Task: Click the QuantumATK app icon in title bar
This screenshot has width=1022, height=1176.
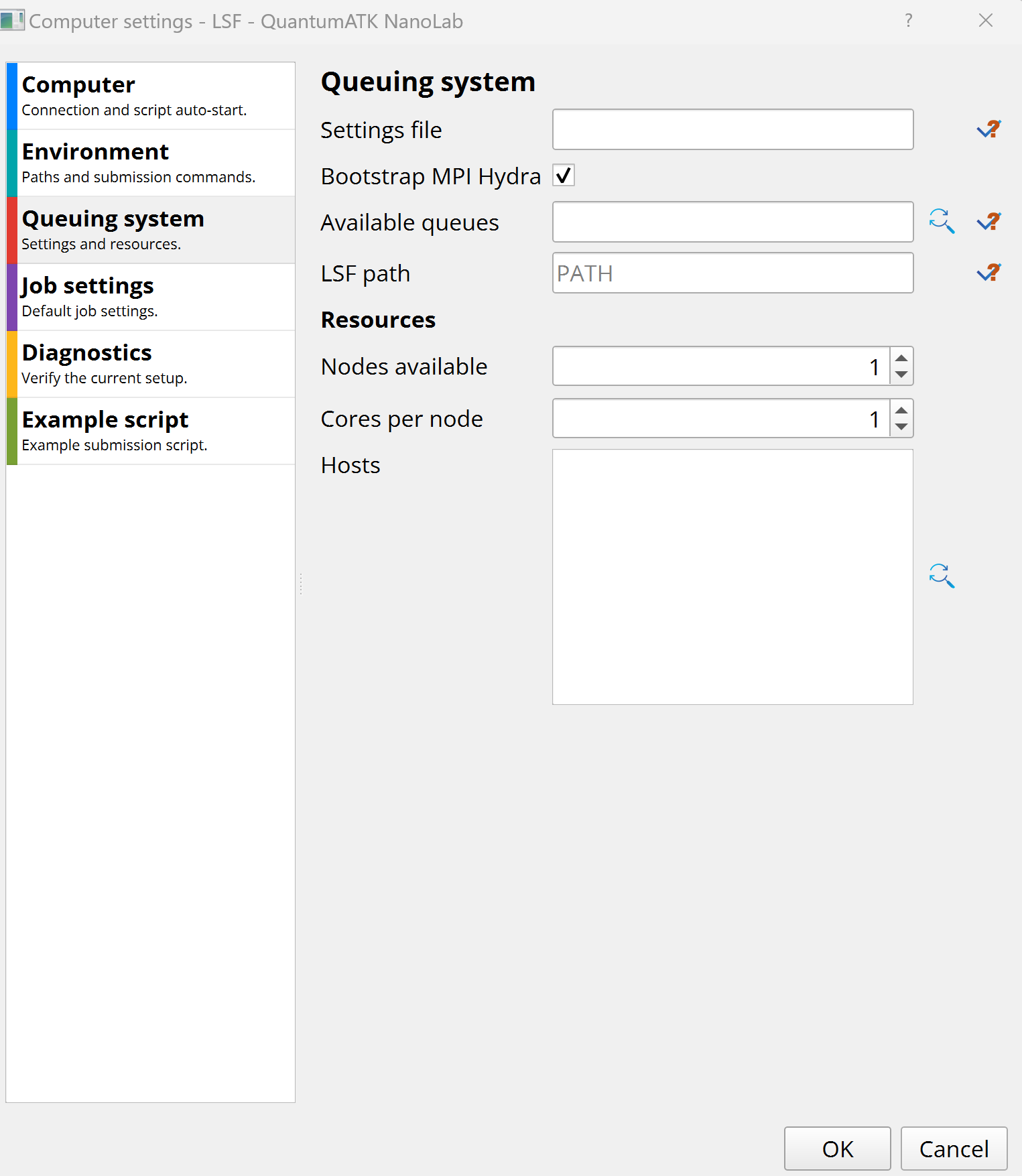Action: point(12,20)
